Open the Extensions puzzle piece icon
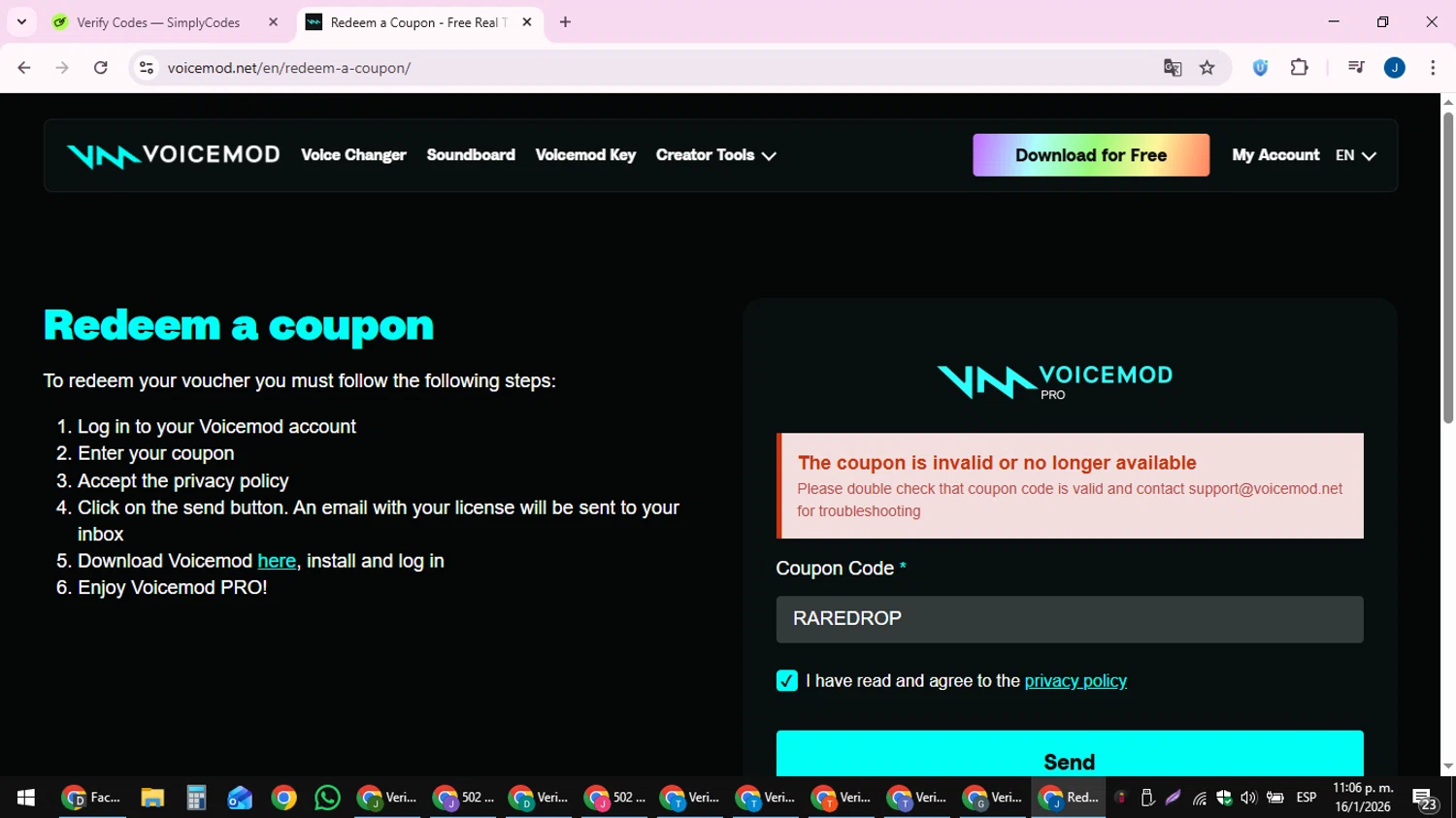Image resolution: width=1456 pixels, height=818 pixels. pyautogui.click(x=1300, y=68)
